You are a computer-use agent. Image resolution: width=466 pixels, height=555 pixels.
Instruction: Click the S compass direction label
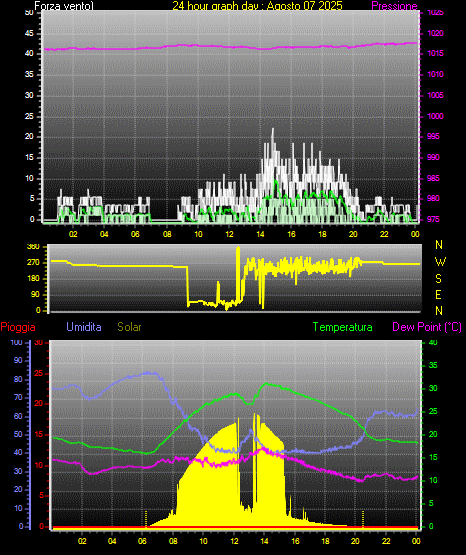click(x=438, y=279)
